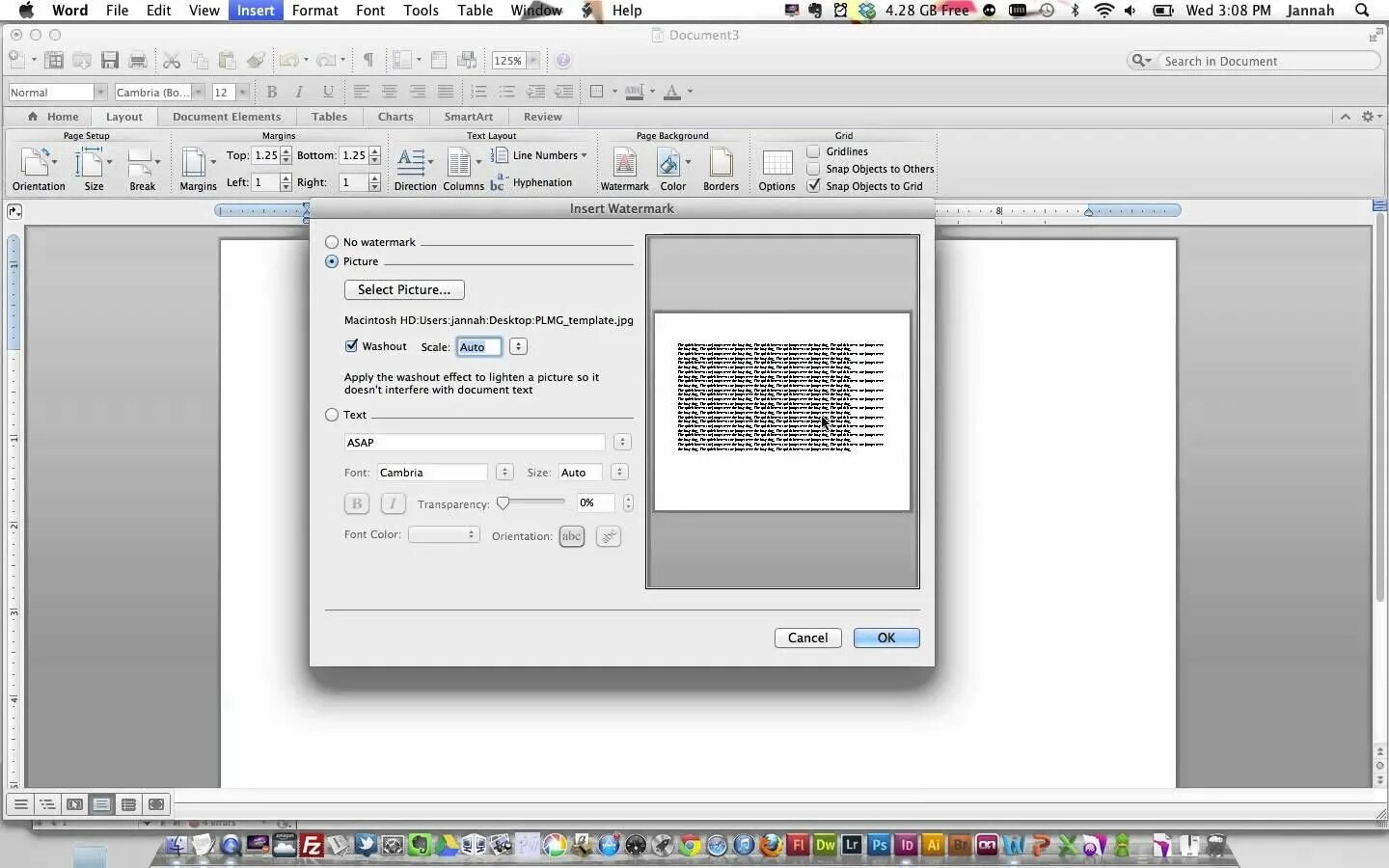This screenshot has height=868, width=1389.
Task: Select the Text watermark radio button
Action: [332, 415]
